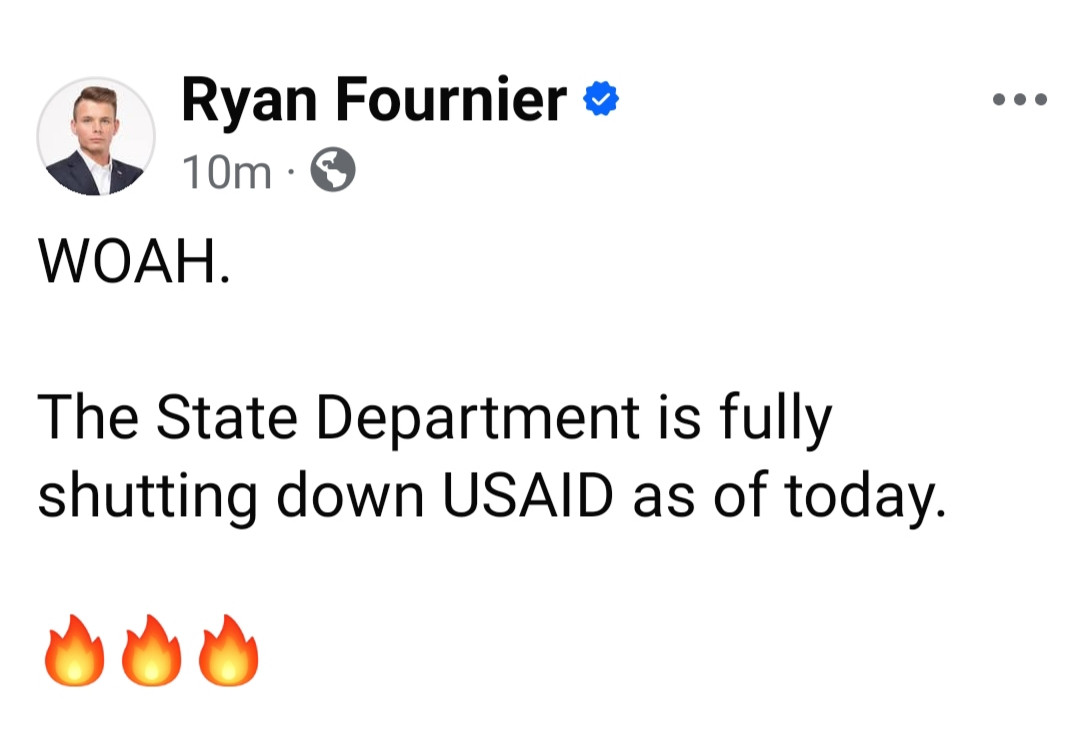Click the dot separator beside the timestamp

click(x=290, y=174)
